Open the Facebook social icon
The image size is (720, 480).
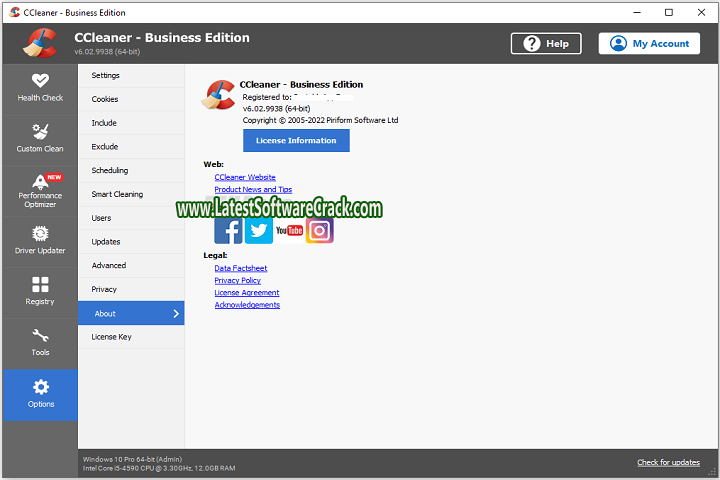coord(228,231)
